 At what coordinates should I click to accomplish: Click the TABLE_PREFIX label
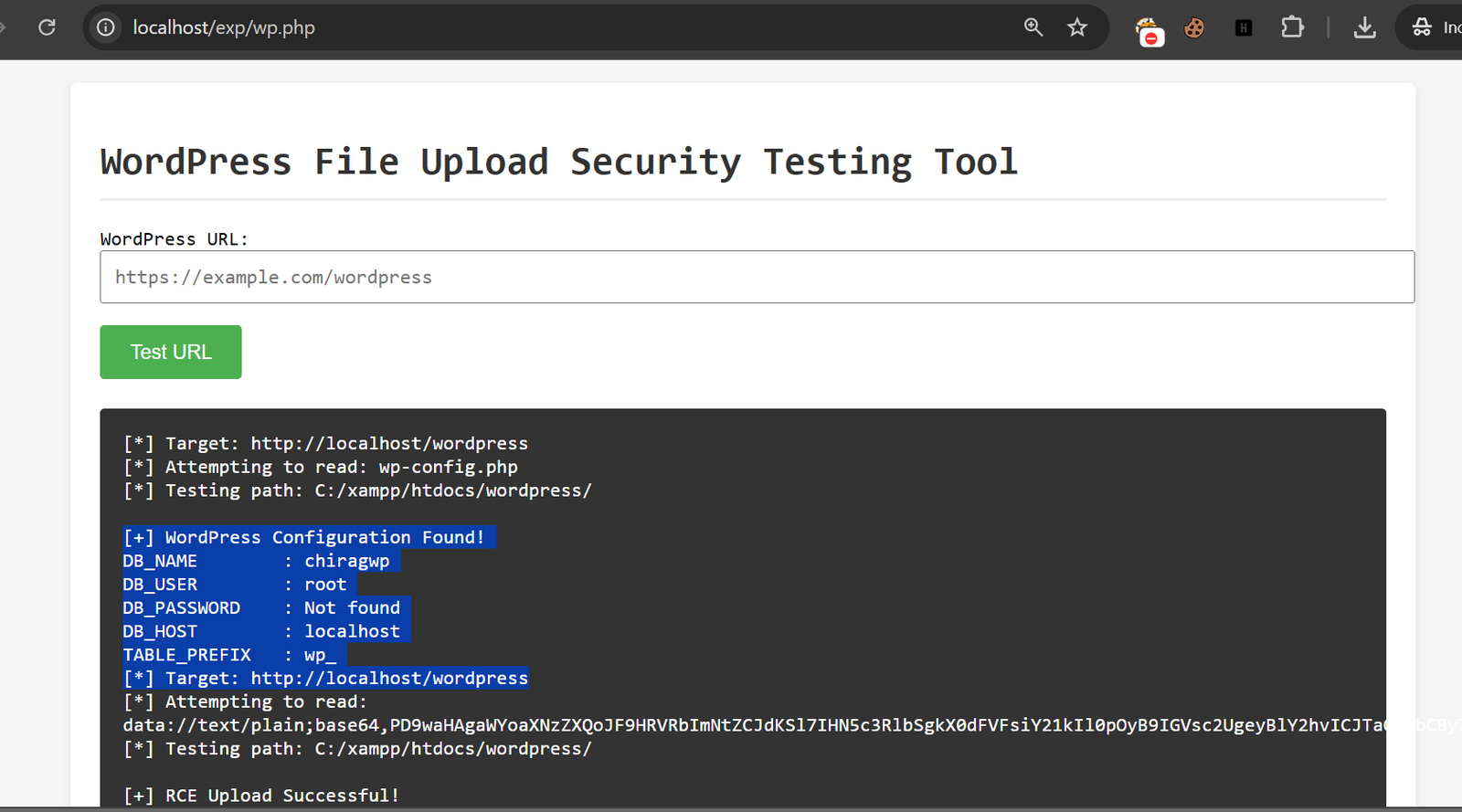point(187,655)
